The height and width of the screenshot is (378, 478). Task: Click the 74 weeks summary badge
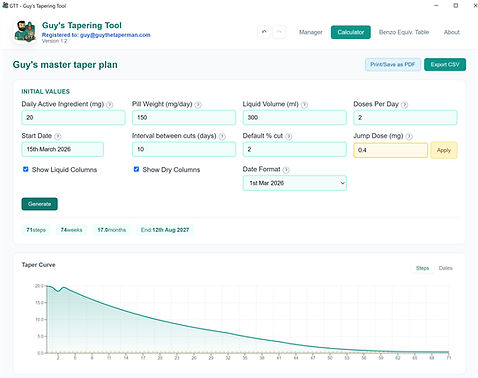click(71, 230)
